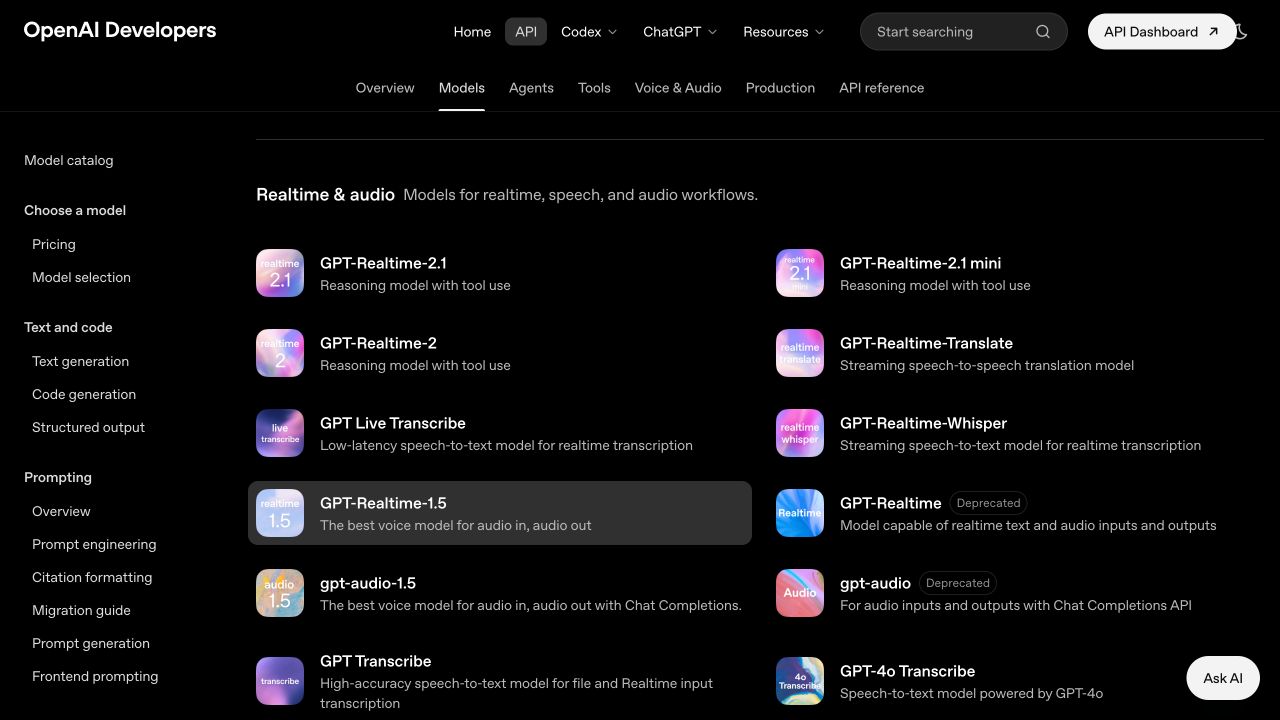The width and height of the screenshot is (1280, 720).
Task: Switch to the Models tab
Action: [462, 88]
